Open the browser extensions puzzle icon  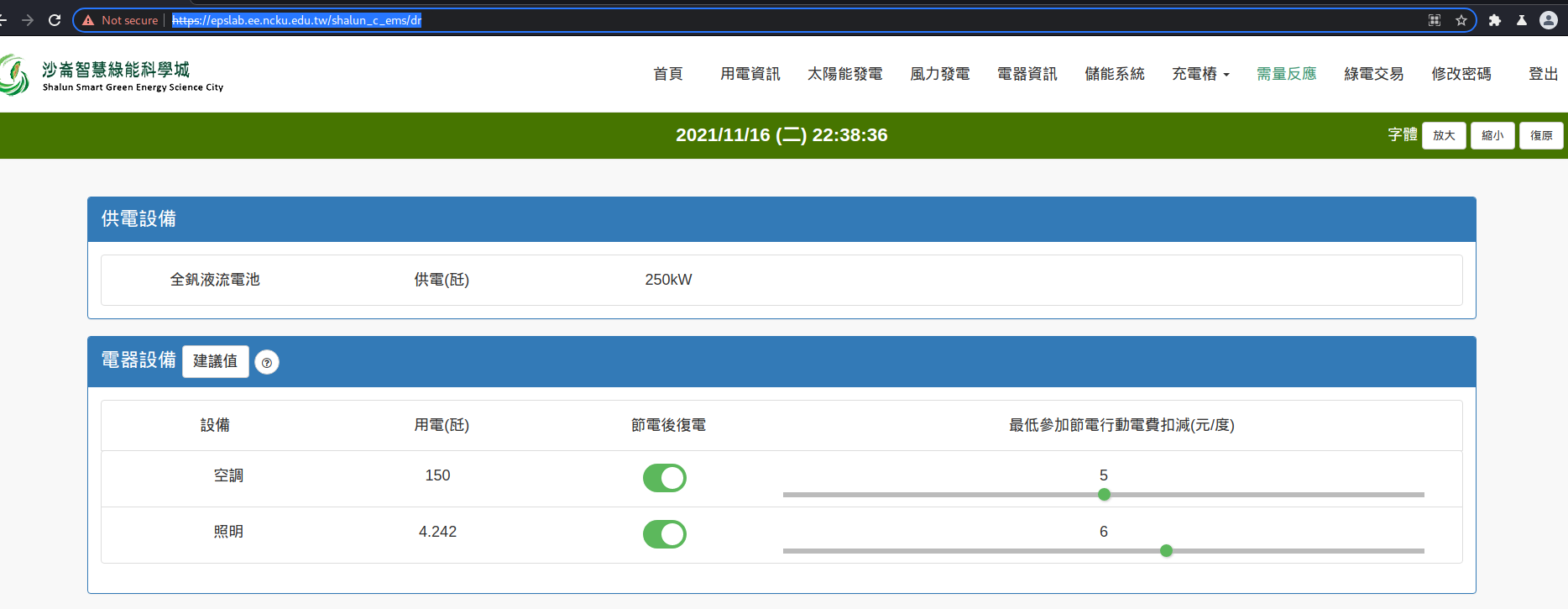click(x=1495, y=20)
